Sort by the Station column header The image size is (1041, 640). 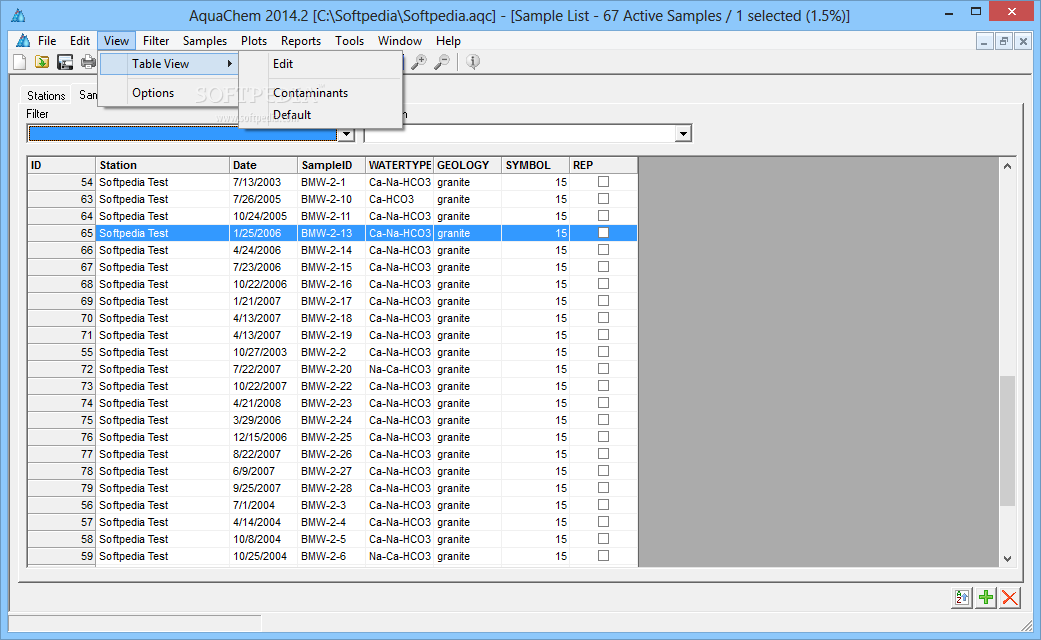click(163, 165)
